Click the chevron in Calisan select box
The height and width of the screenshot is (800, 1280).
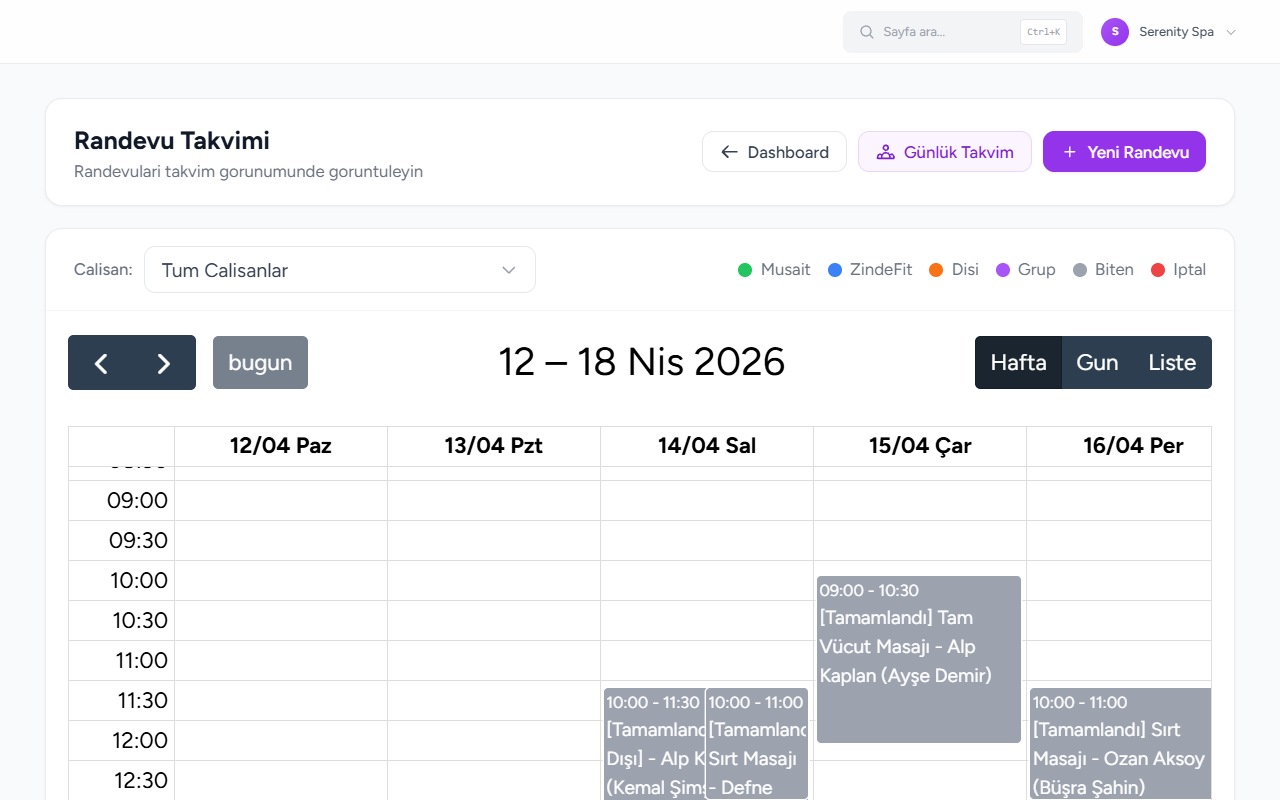(509, 270)
